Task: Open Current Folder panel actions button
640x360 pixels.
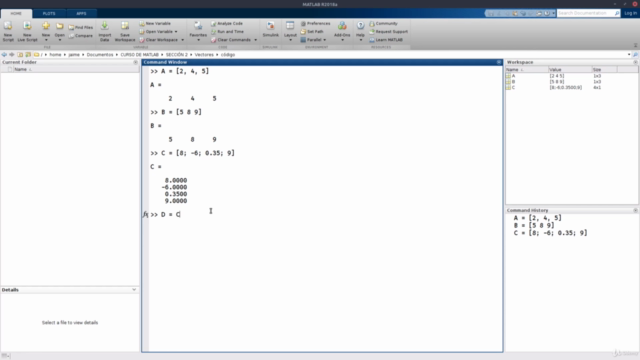Action: (136, 62)
